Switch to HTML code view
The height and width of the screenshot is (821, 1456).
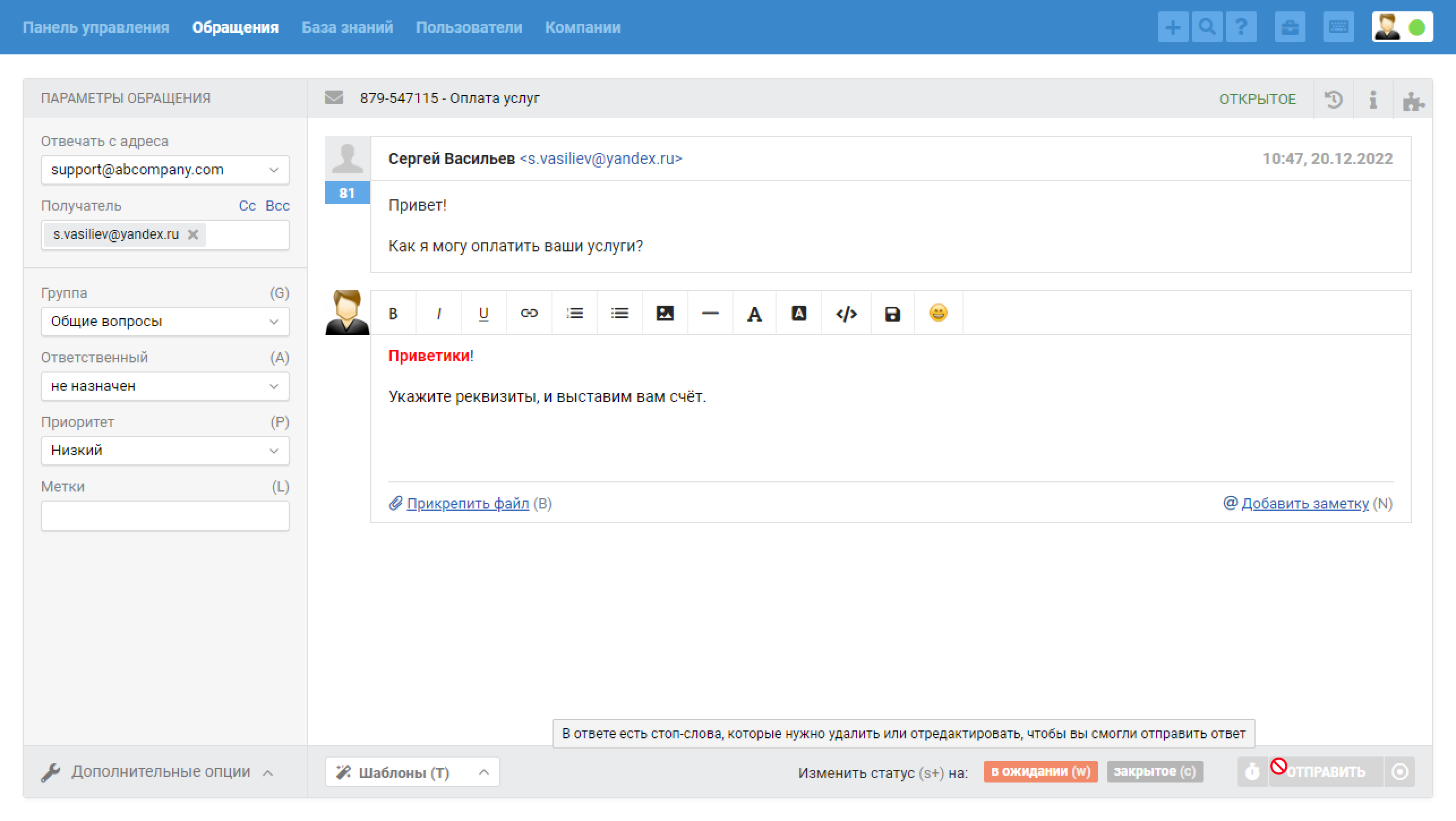pyautogui.click(x=846, y=313)
